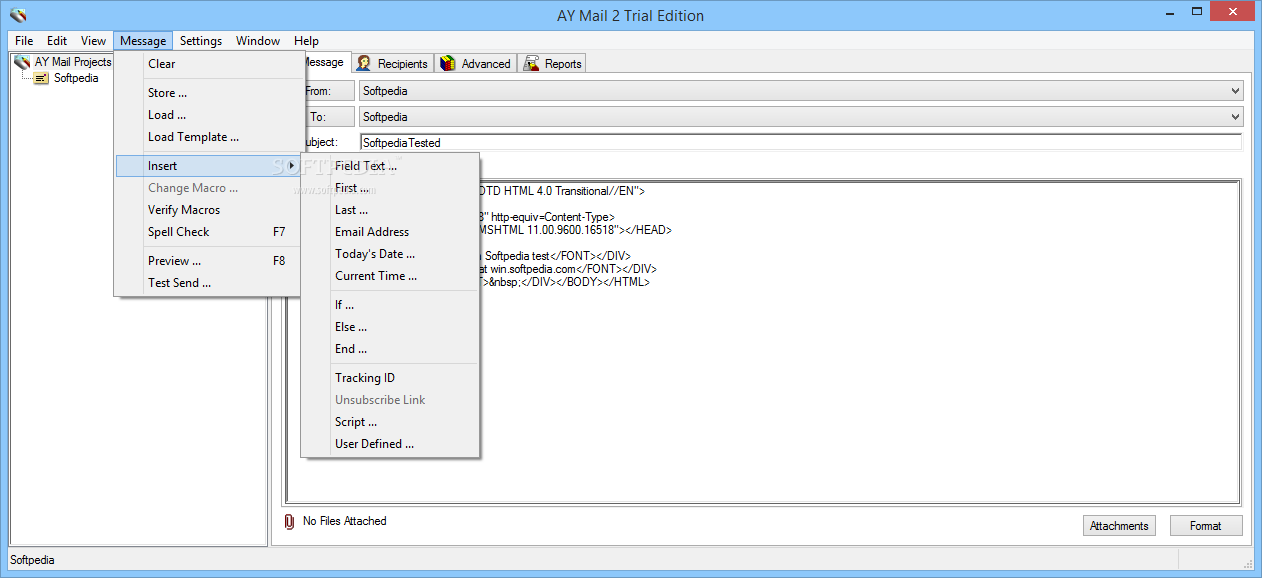Click the AY Mail title bar app icon
1262x578 pixels.
pos(17,15)
